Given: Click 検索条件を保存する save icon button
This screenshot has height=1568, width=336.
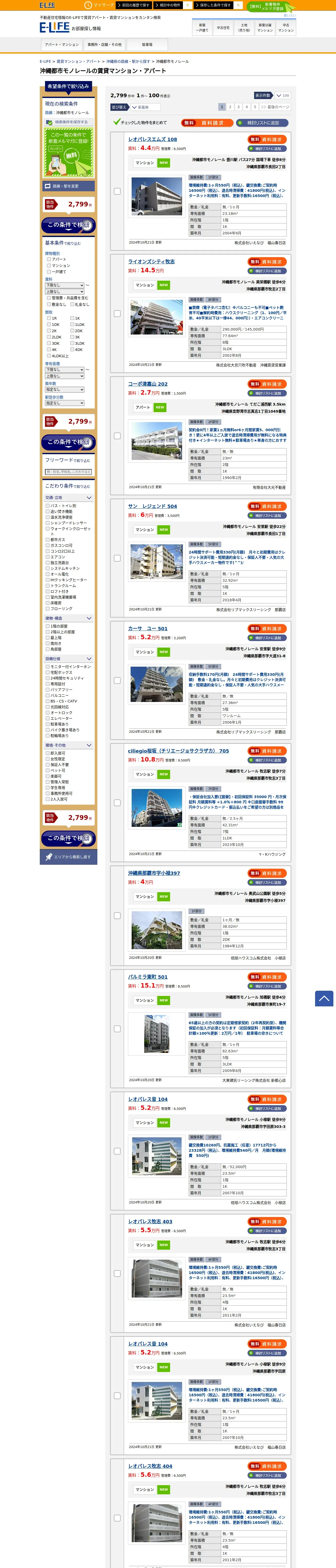Looking at the screenshot, I should [x=68, y=122].
